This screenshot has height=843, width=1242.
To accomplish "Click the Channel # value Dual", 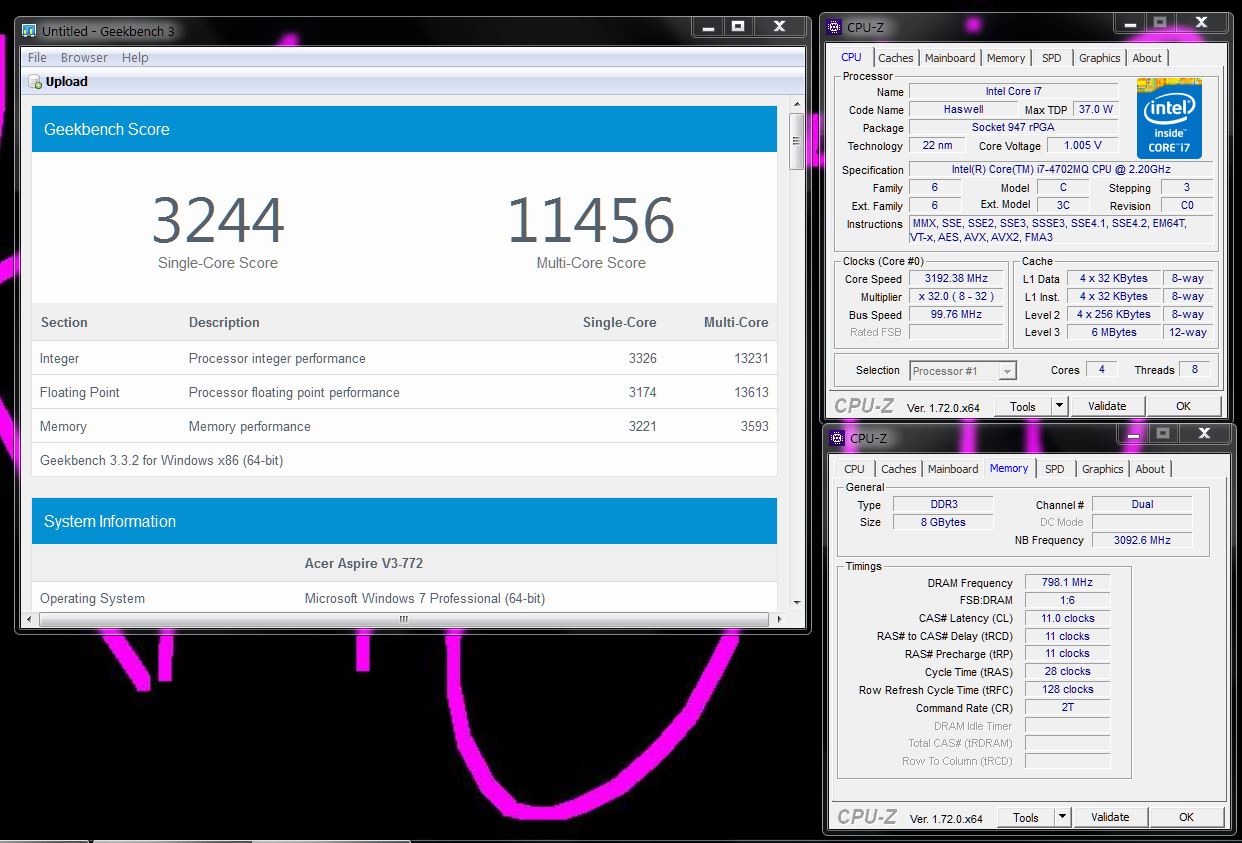I will (x=1142, y=504).
